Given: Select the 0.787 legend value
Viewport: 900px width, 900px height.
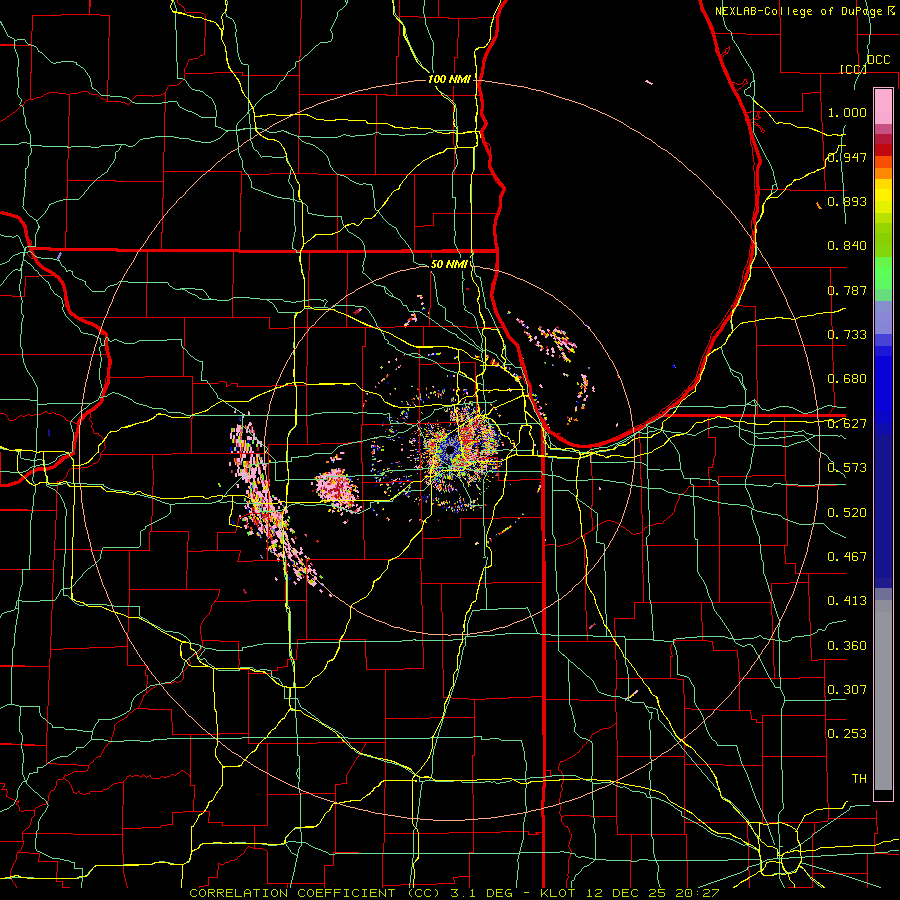Looking at the screenshot, I should tap(847, 290).
